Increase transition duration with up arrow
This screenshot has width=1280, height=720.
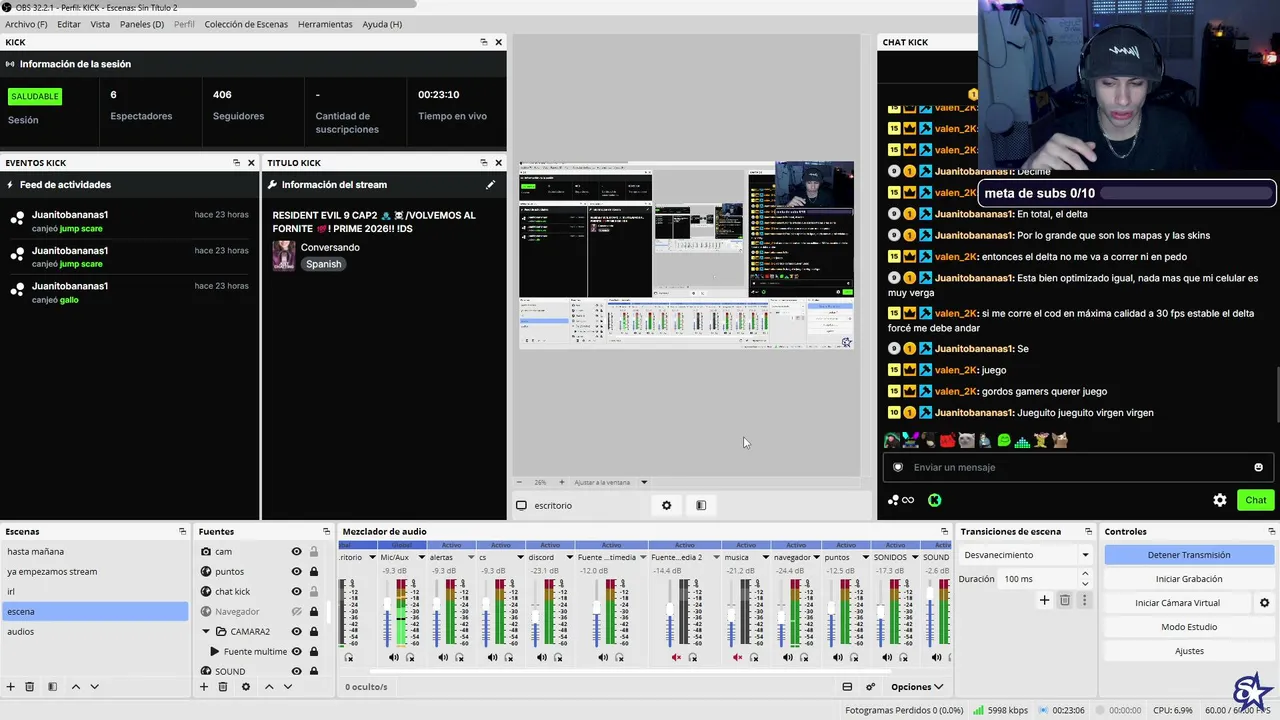pos(1085,574)
